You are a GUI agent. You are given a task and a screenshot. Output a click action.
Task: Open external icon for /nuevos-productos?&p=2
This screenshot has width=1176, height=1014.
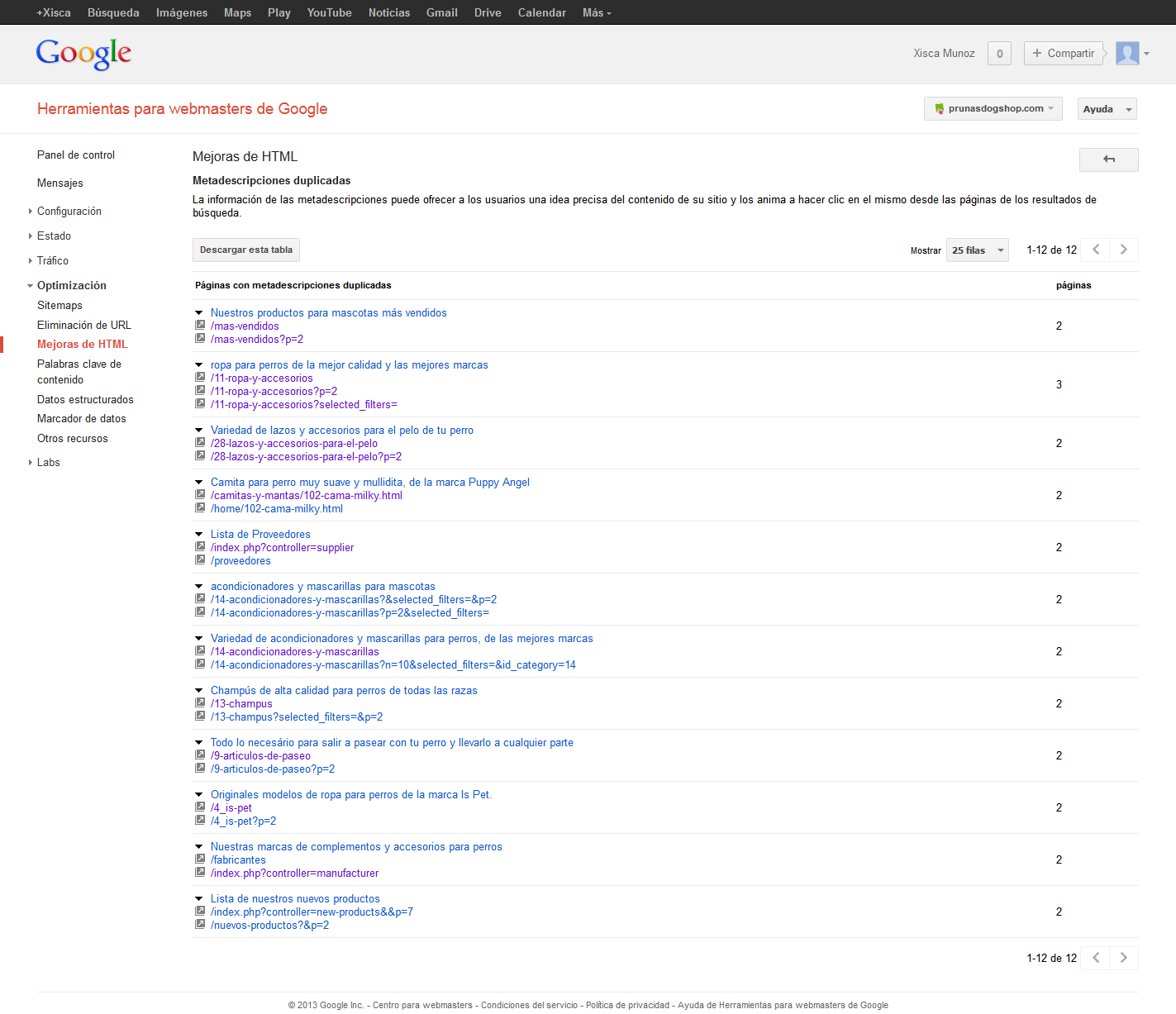click(x=200, y=925)
